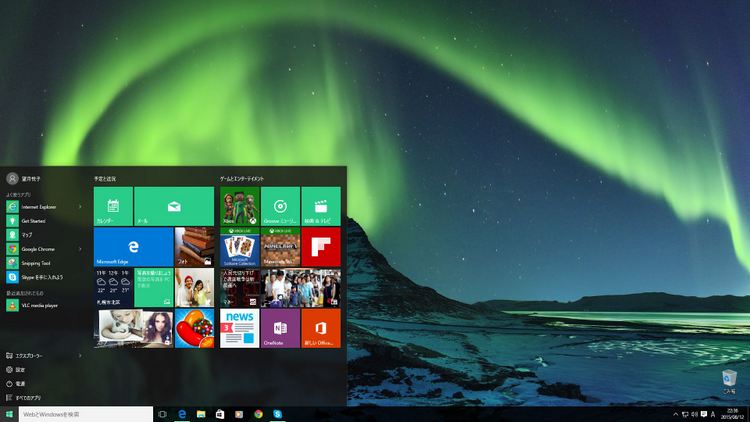
Task: Open the news app tile
Action: coord(240,328)
